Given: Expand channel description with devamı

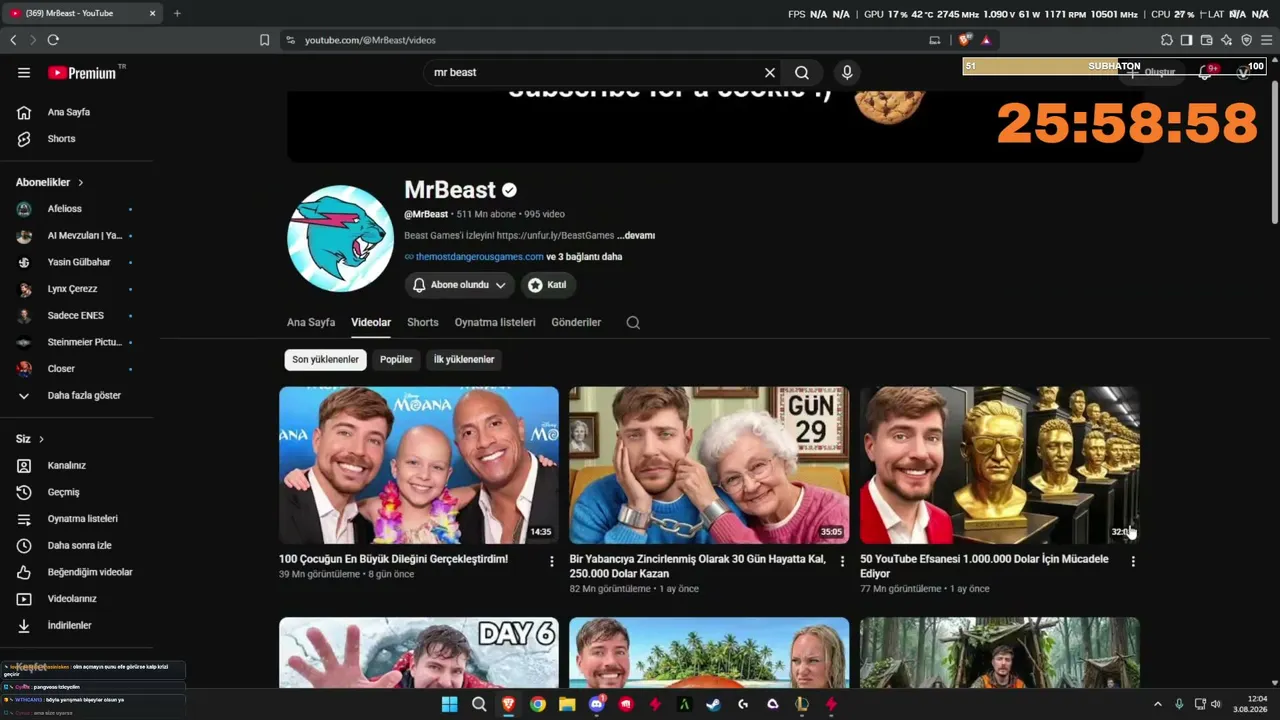Looking at the screenshot, I should tap(636, 236).
